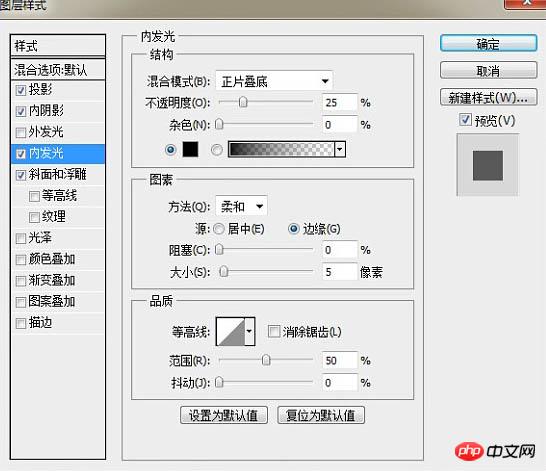Click the gradient preview bar
Viewport: 546px width, 471px height.
click(x=281, y=150)
